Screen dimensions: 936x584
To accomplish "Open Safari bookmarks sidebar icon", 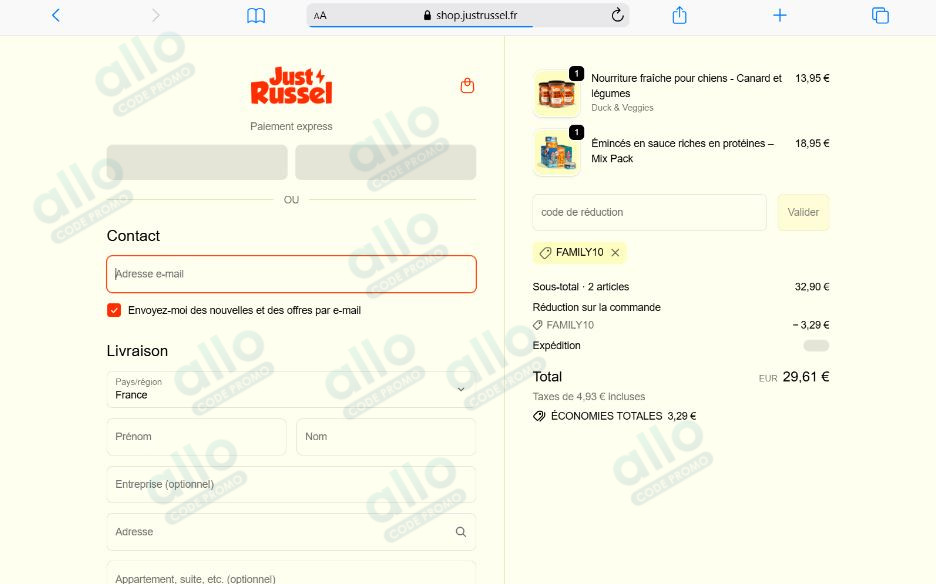I will click(256, 15).
